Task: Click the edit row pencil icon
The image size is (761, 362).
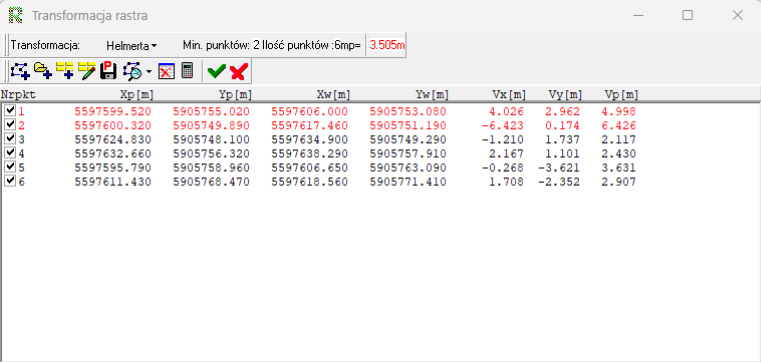Action: 87,71
